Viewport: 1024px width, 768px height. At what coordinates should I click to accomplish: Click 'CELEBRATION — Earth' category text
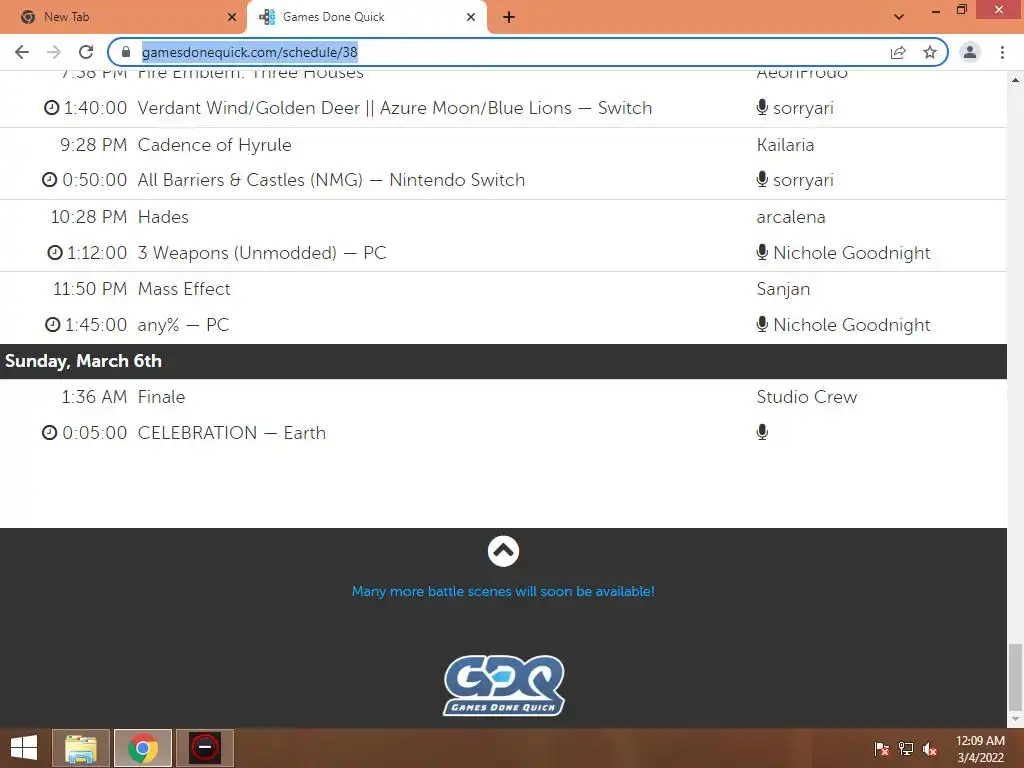(x=232, y=433)
